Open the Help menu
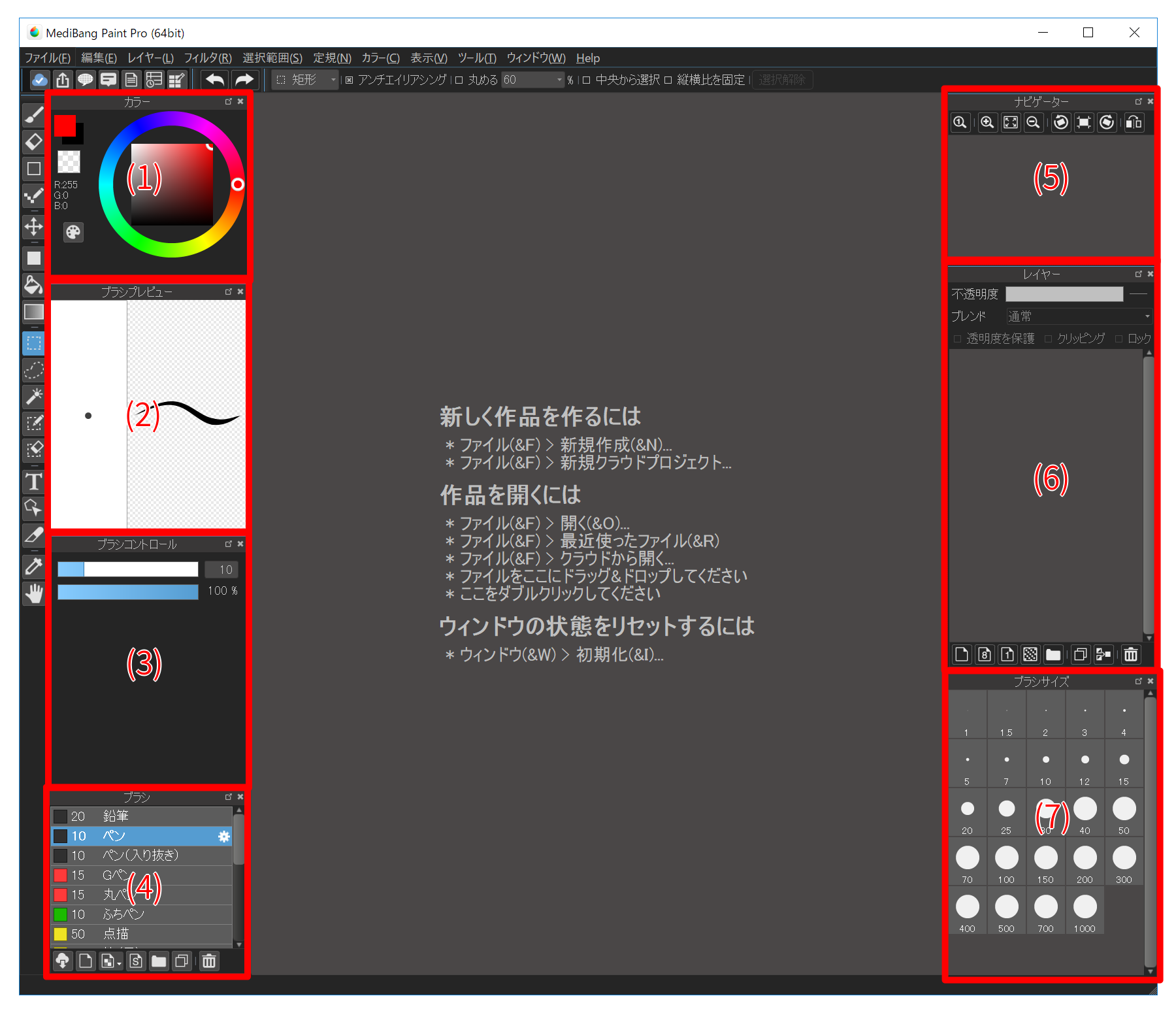1176x1013 pixels. pyautogui.click(x=588, y=58)
